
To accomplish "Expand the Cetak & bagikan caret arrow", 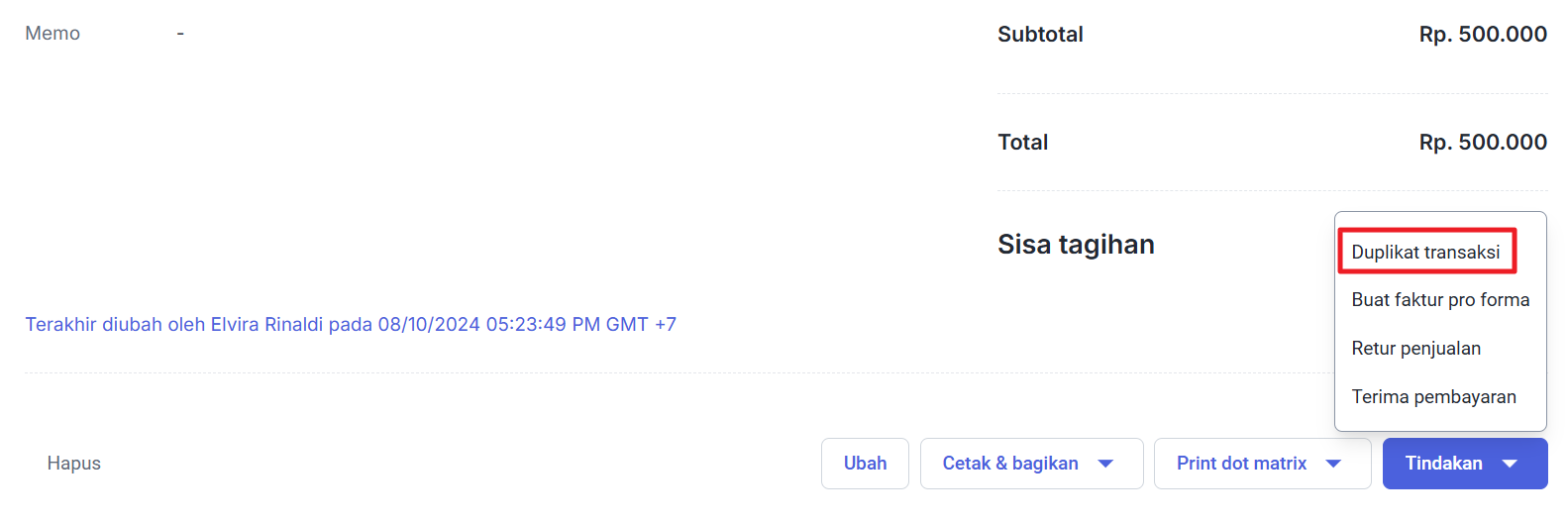I will click(x=1106, y=464).
